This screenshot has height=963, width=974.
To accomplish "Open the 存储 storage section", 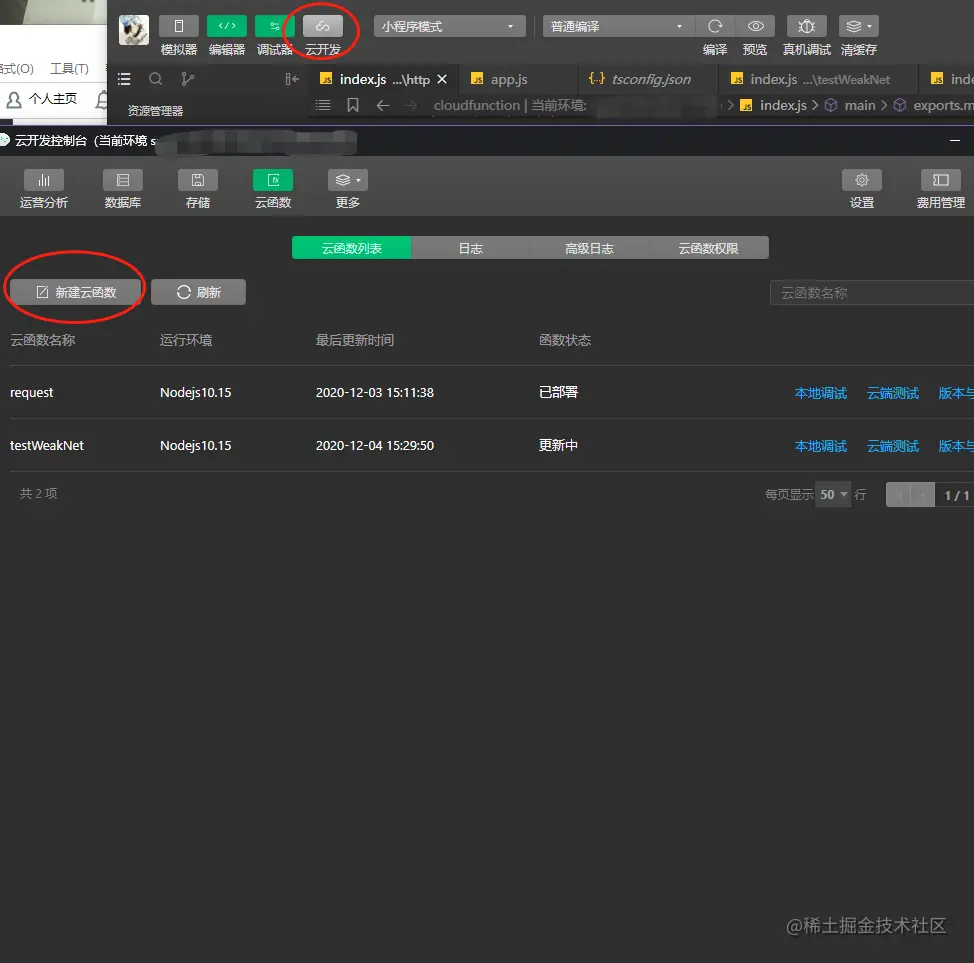I will coord(198,189).
